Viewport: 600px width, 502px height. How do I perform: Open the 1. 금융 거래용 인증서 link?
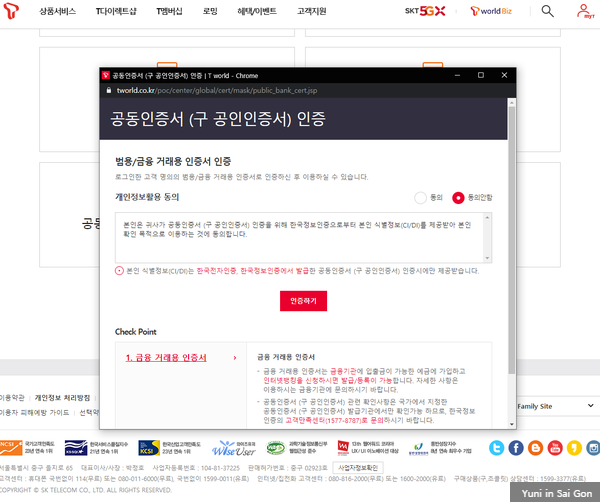point(166,358)
